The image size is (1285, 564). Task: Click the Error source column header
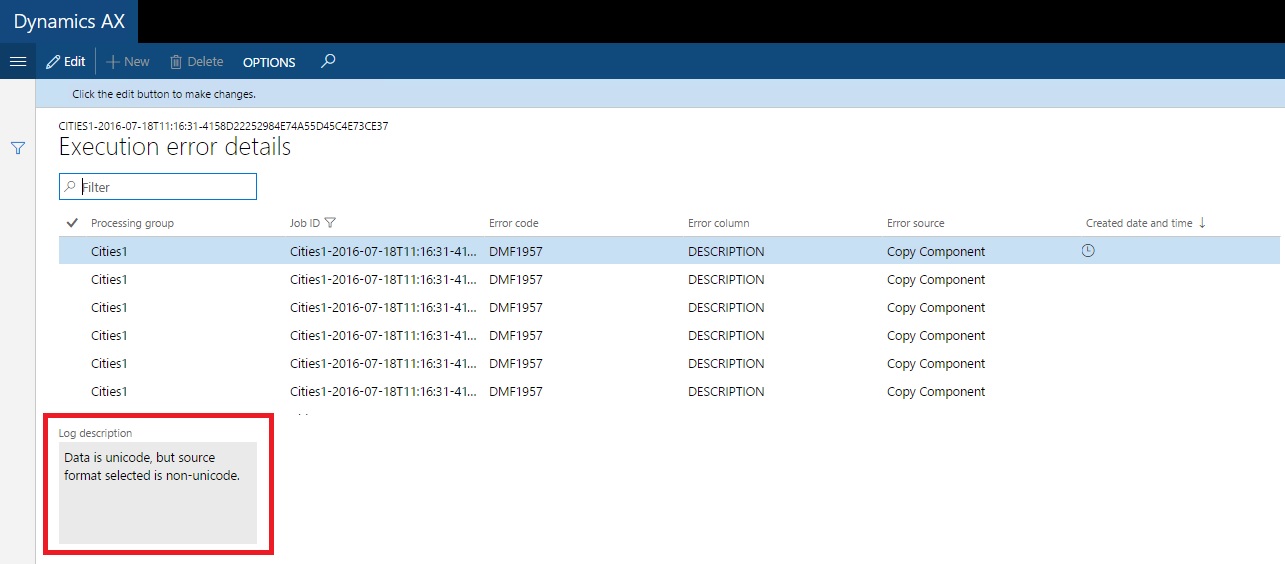tap(915, 223)
